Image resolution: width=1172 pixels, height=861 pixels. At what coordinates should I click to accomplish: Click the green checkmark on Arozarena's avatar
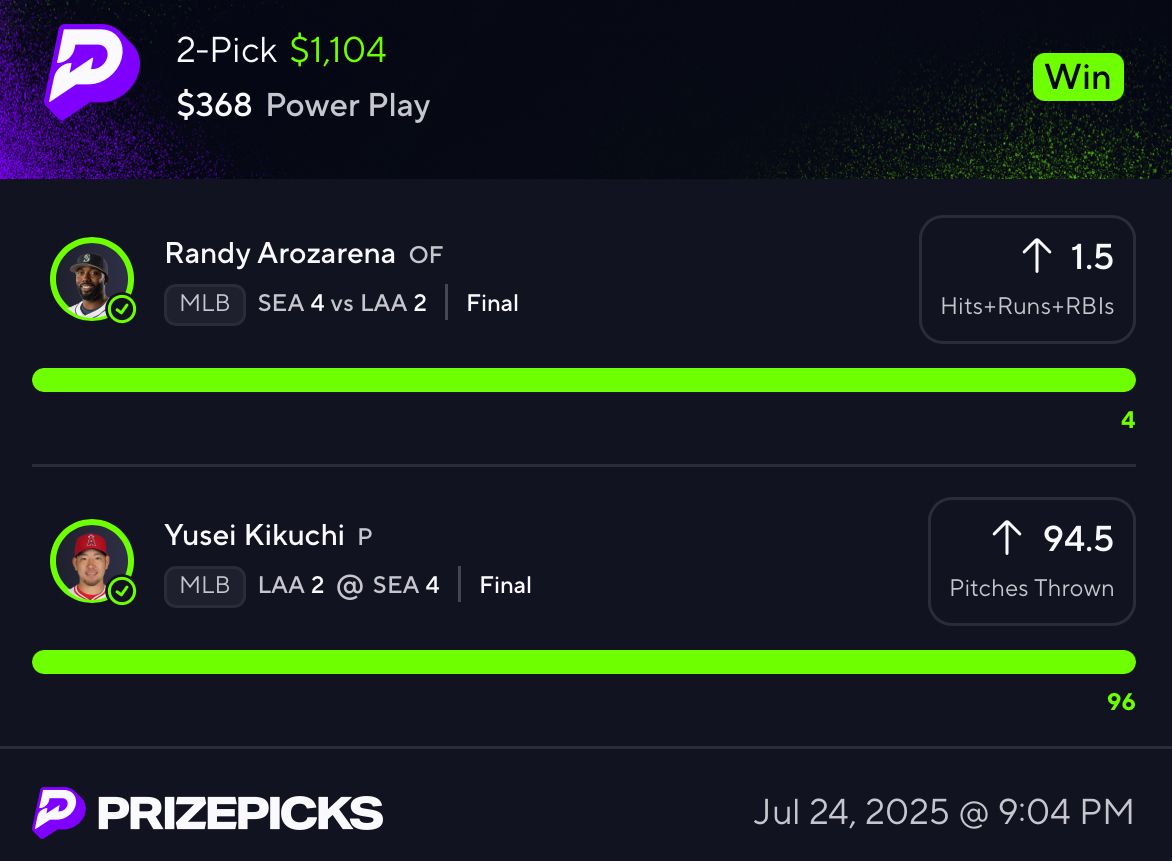point(122,309)
